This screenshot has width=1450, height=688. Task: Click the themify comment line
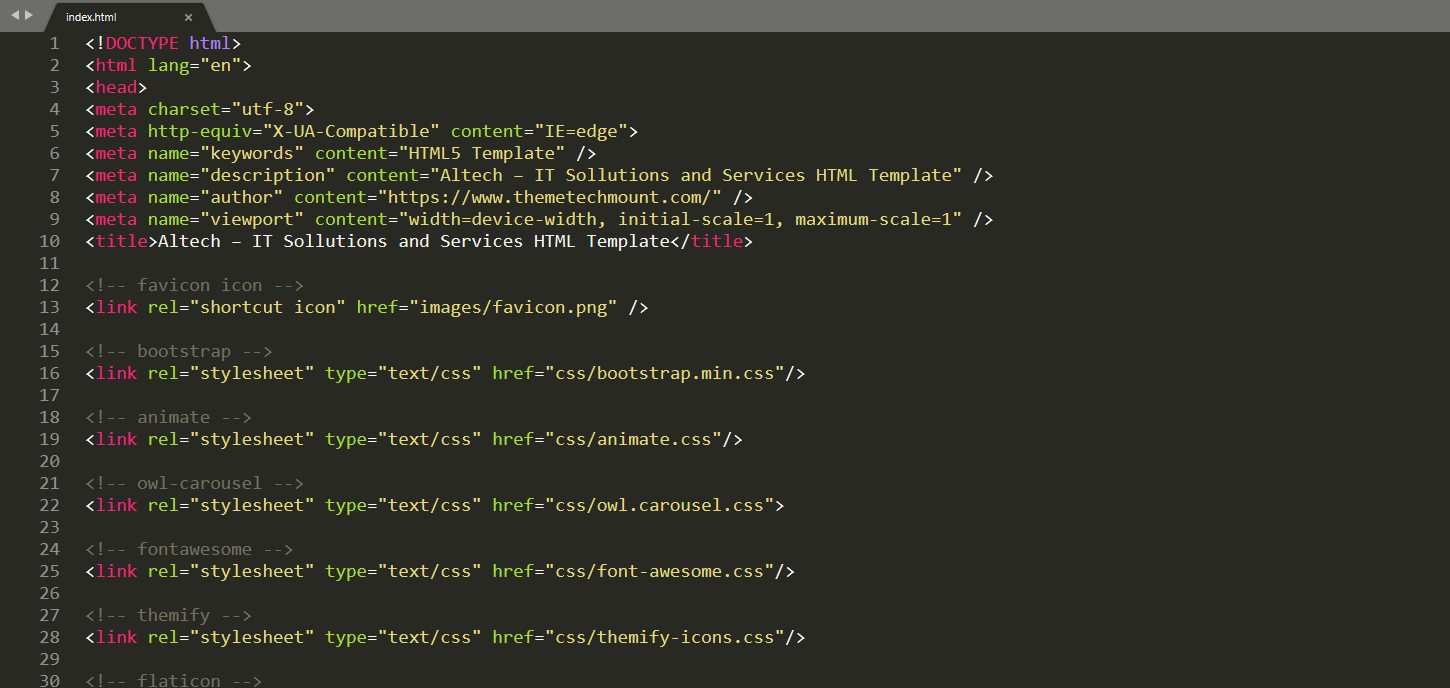[x=168, y=615]
